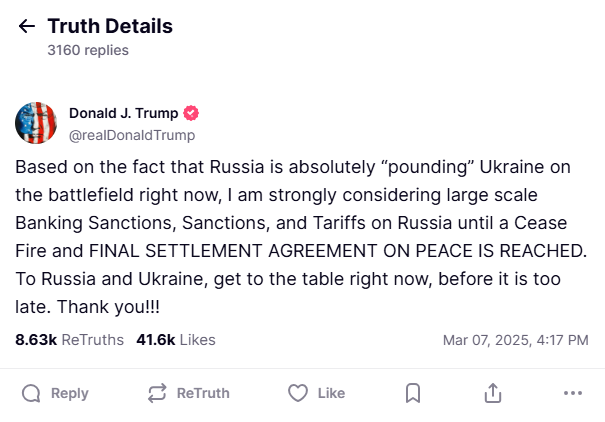This screenshot has width=605, height=422.
Task: Click the Truth Details page heading
Action: tap(110, 27)
